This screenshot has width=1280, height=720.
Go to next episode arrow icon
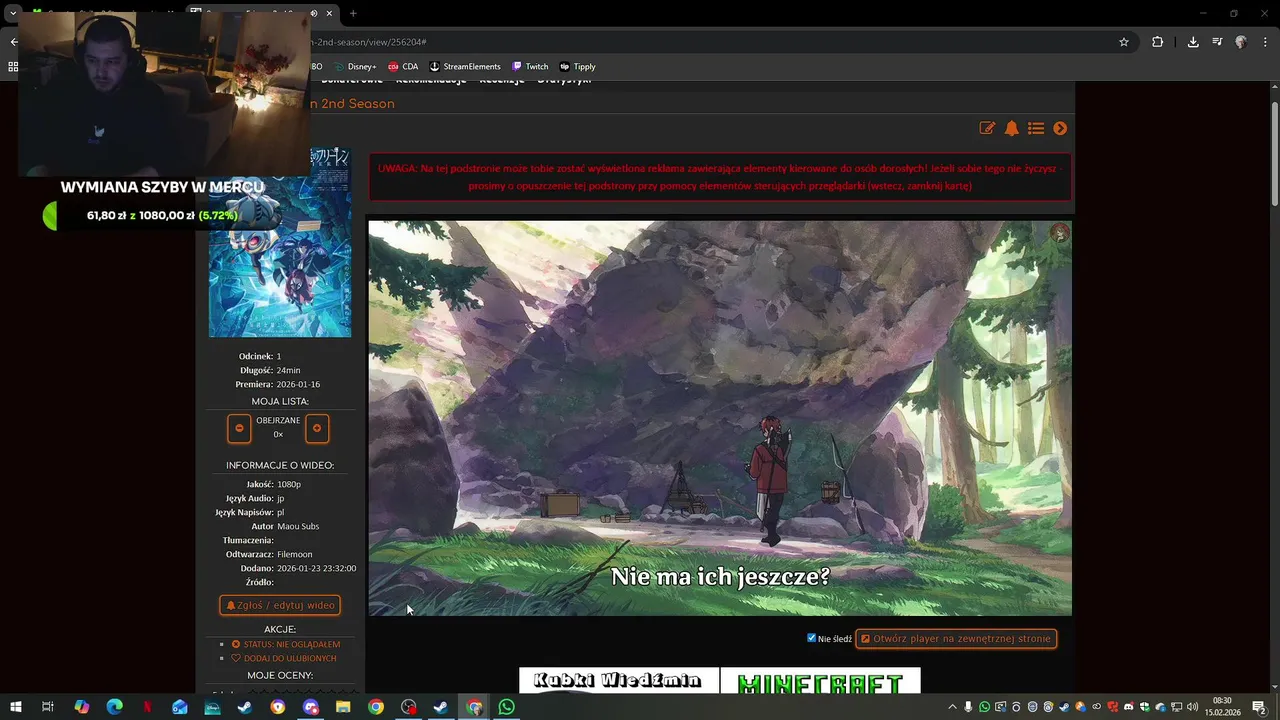coord(1060,128)
